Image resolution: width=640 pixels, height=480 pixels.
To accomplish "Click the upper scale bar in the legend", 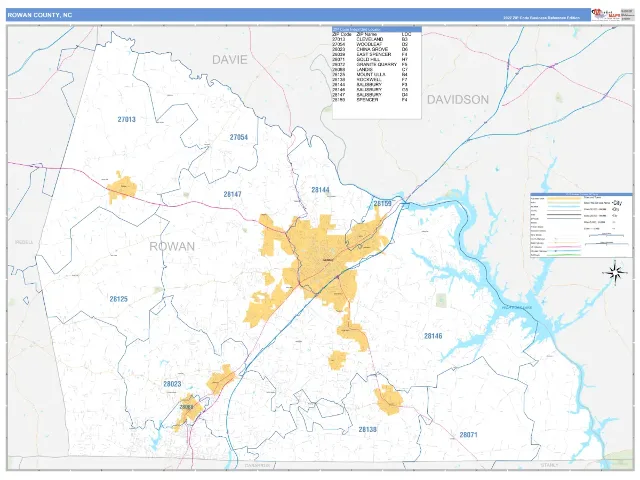I will [607, 235].
